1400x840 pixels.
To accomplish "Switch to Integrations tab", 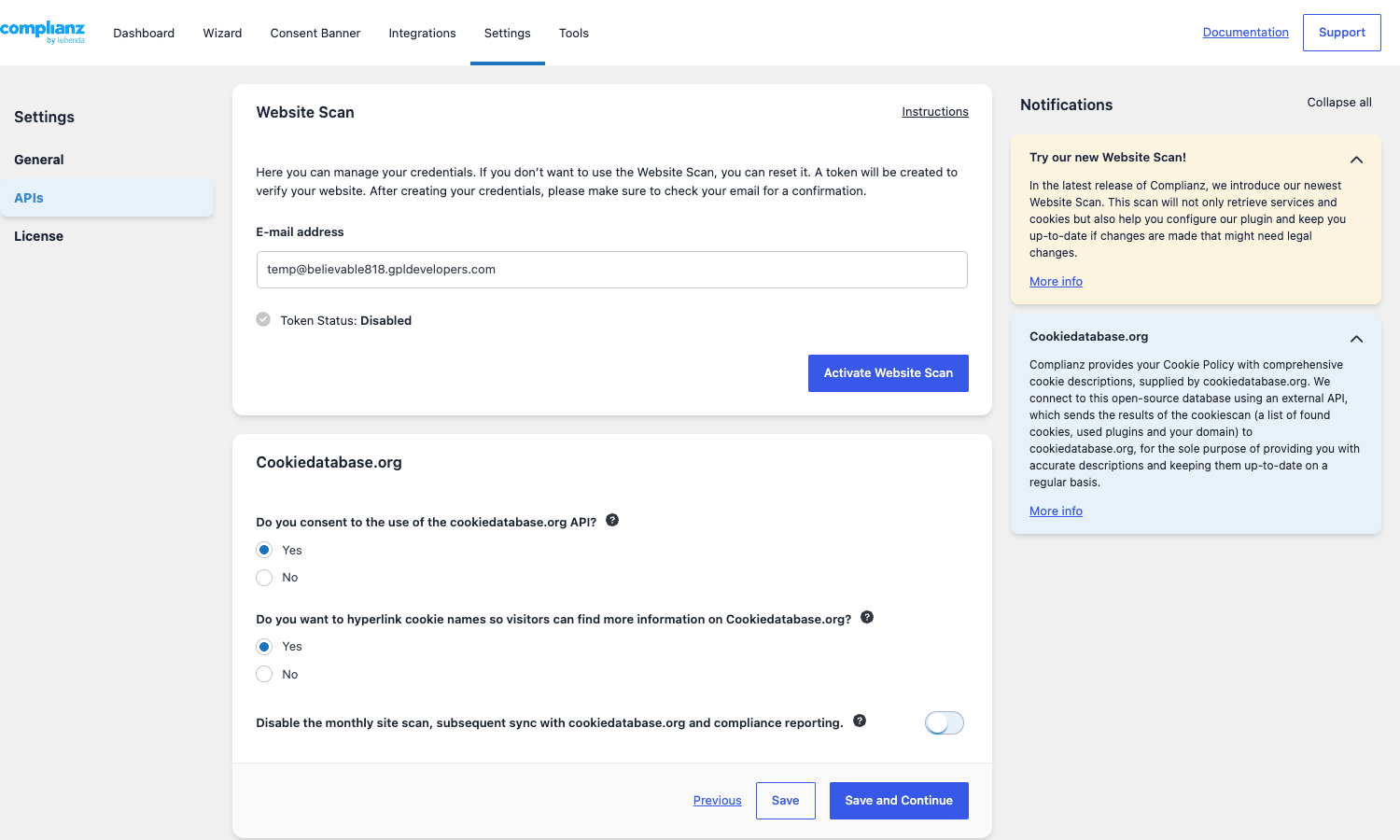I will click(422, 33).
